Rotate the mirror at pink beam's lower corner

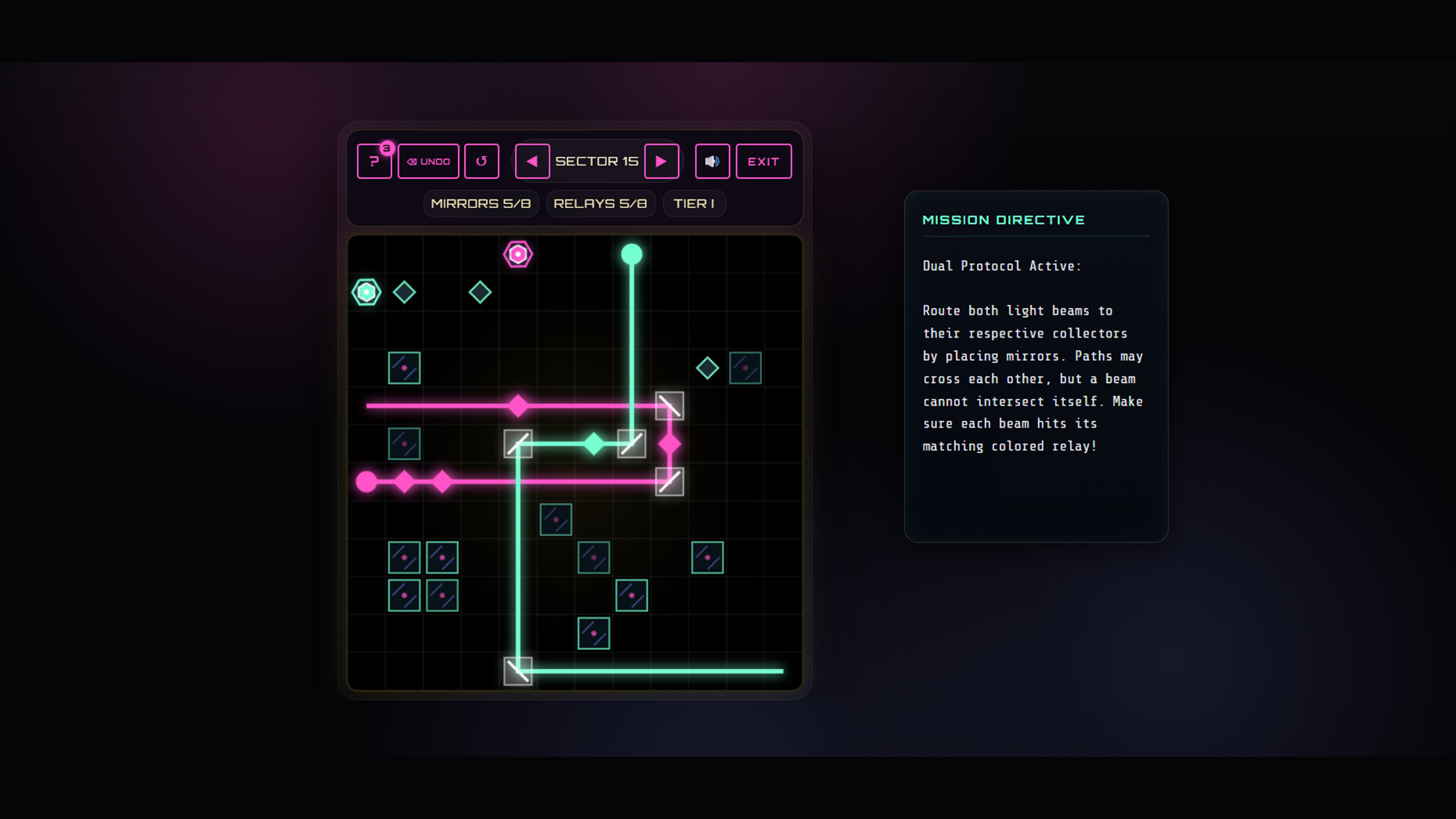(670, 482)
